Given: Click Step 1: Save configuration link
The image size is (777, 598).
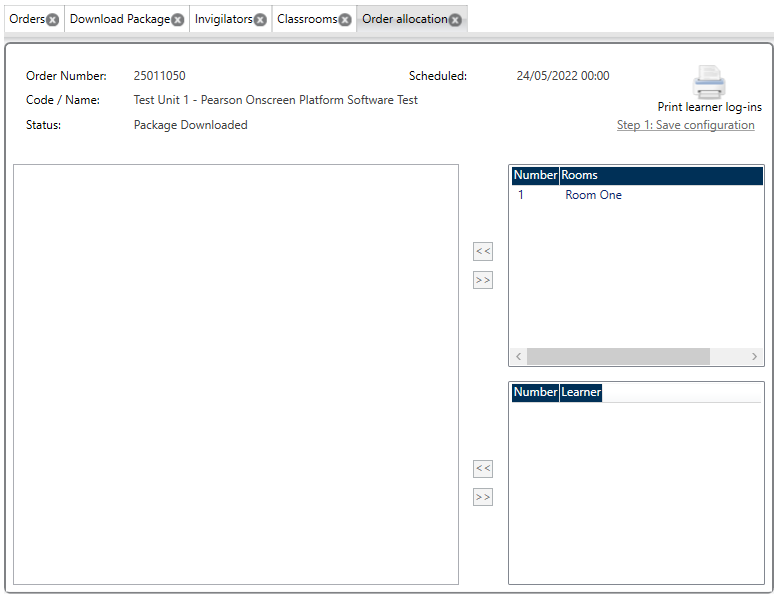Looking at the screenshot, I should (685, 125).
